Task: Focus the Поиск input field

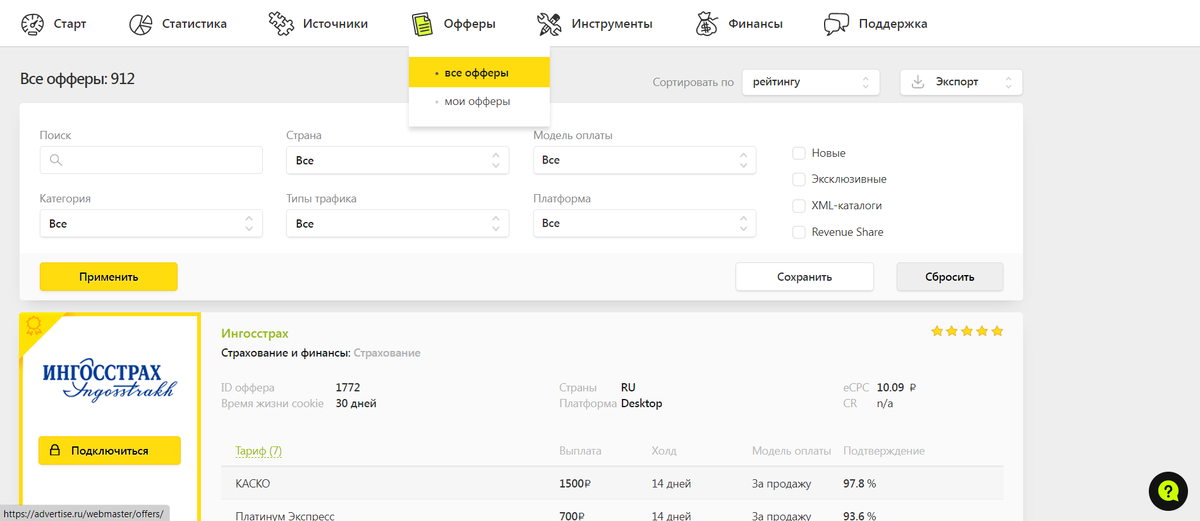Action: tap(151, 160)
